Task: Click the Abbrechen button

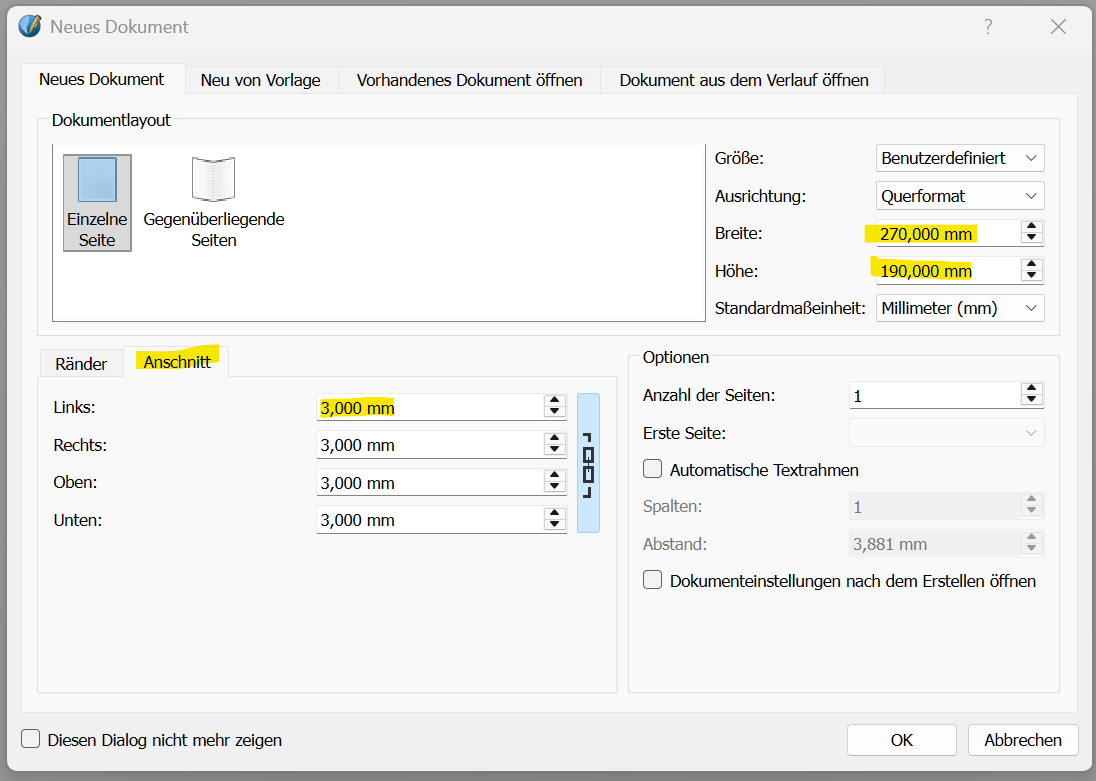Action: click(1022, 740)
